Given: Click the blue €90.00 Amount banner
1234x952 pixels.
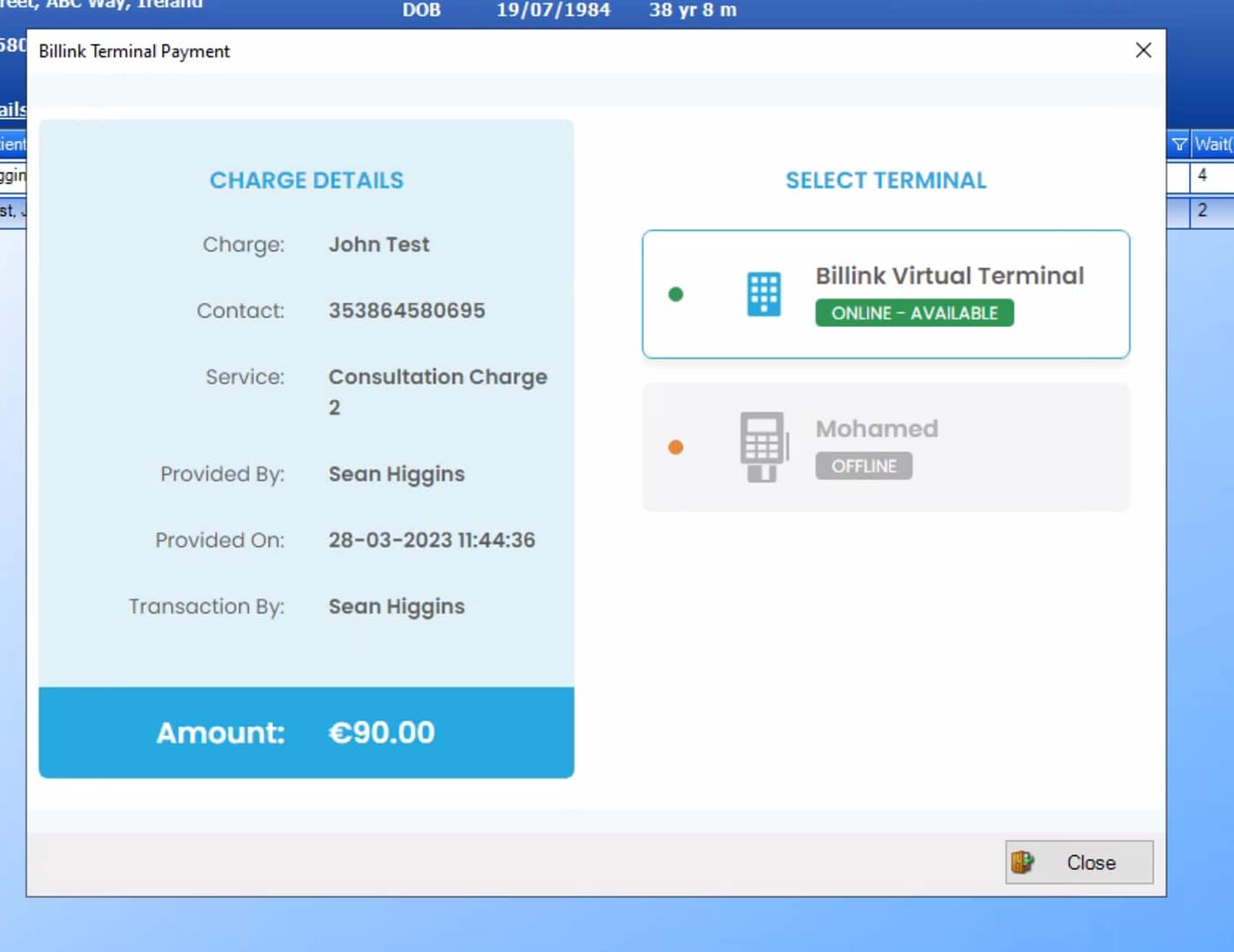Looking at the screenshot, I should (x=306, y=733).
